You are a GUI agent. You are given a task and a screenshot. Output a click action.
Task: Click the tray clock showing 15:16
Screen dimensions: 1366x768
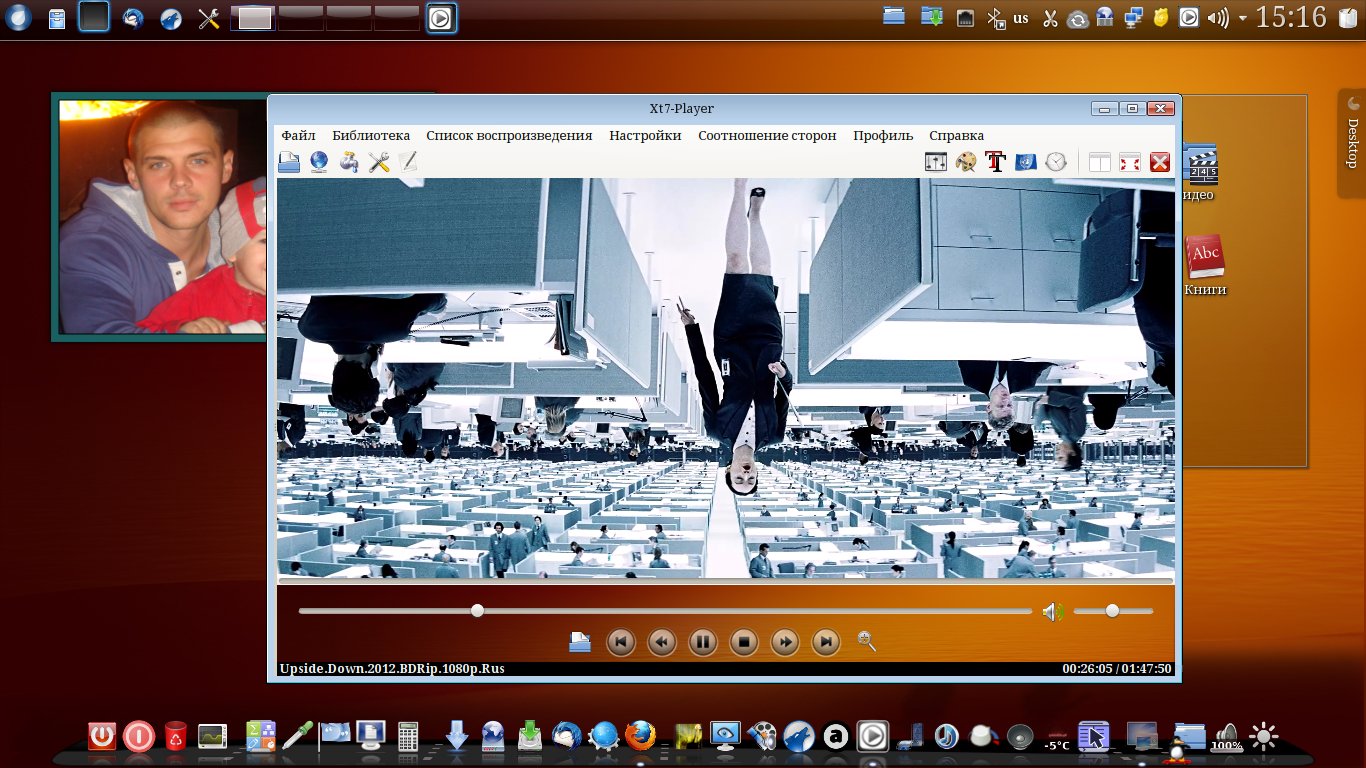tap(1291, 17)
